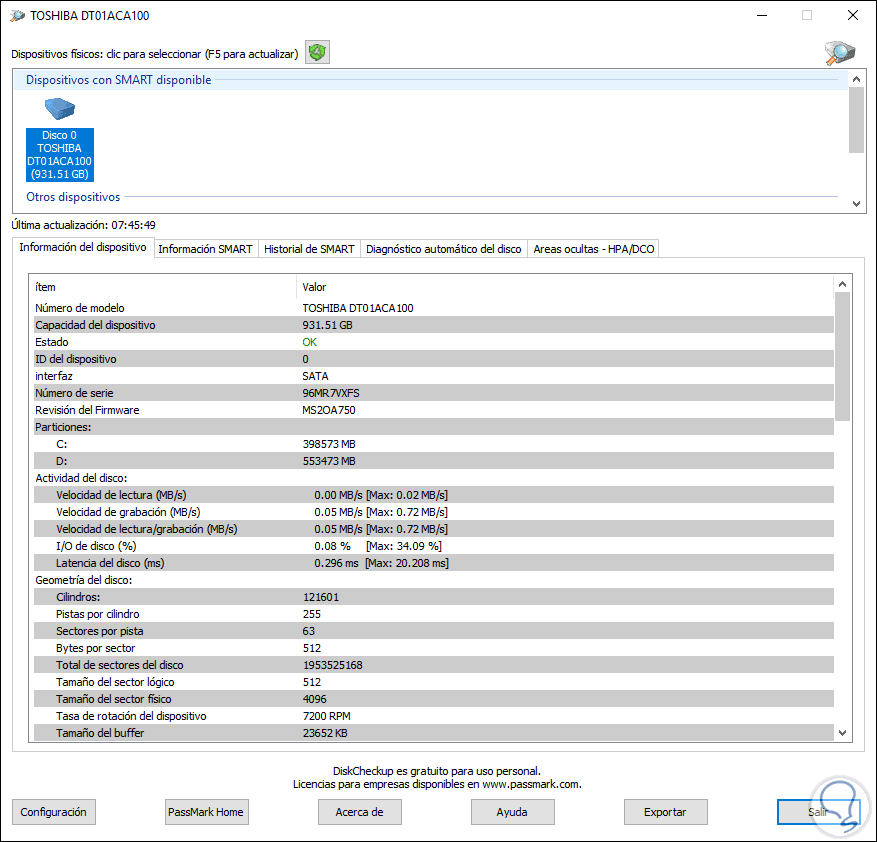Select the 'D:' partition row

[433, 461]
